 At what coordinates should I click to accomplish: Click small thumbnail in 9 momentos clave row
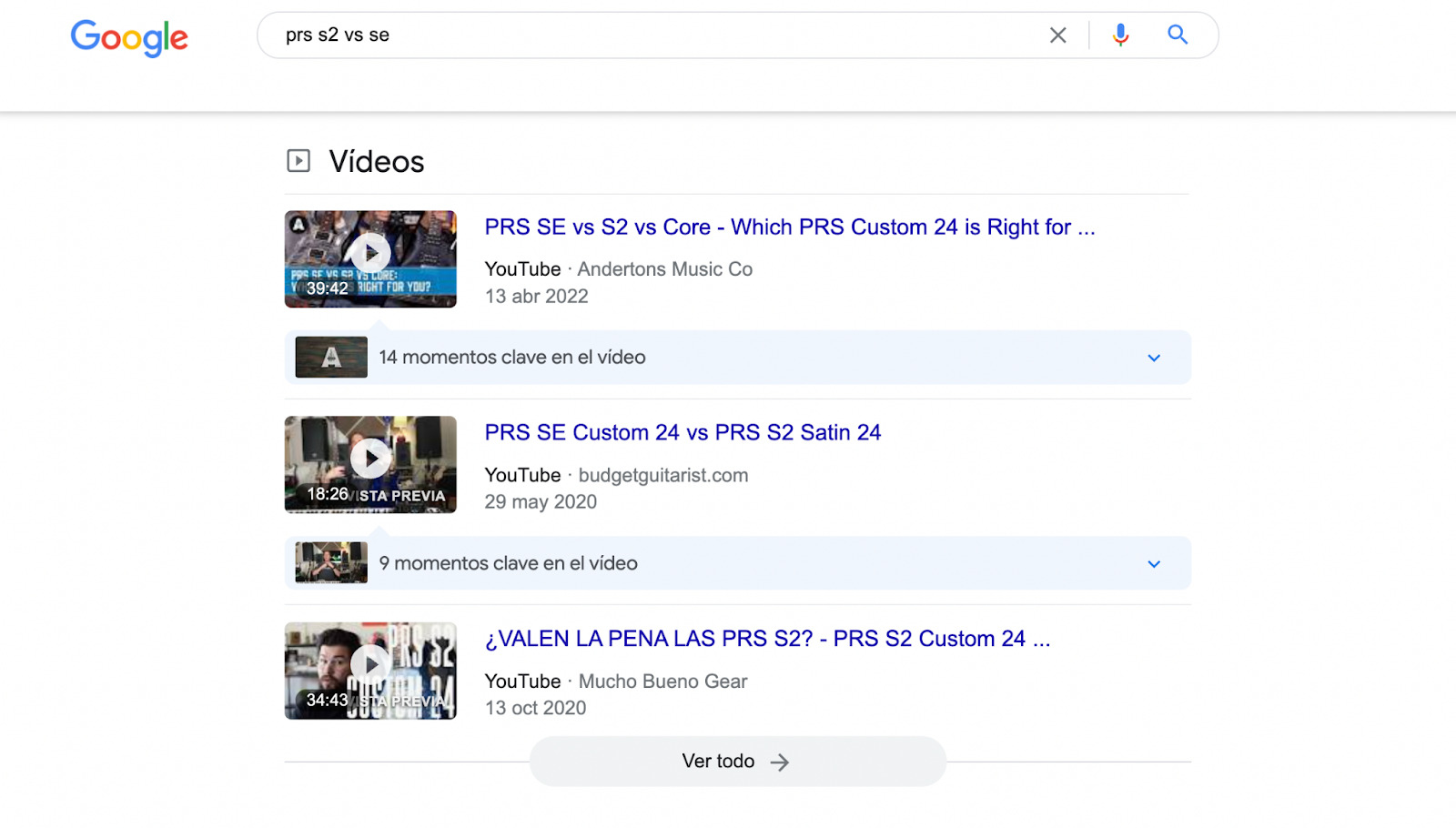point(331,563)
